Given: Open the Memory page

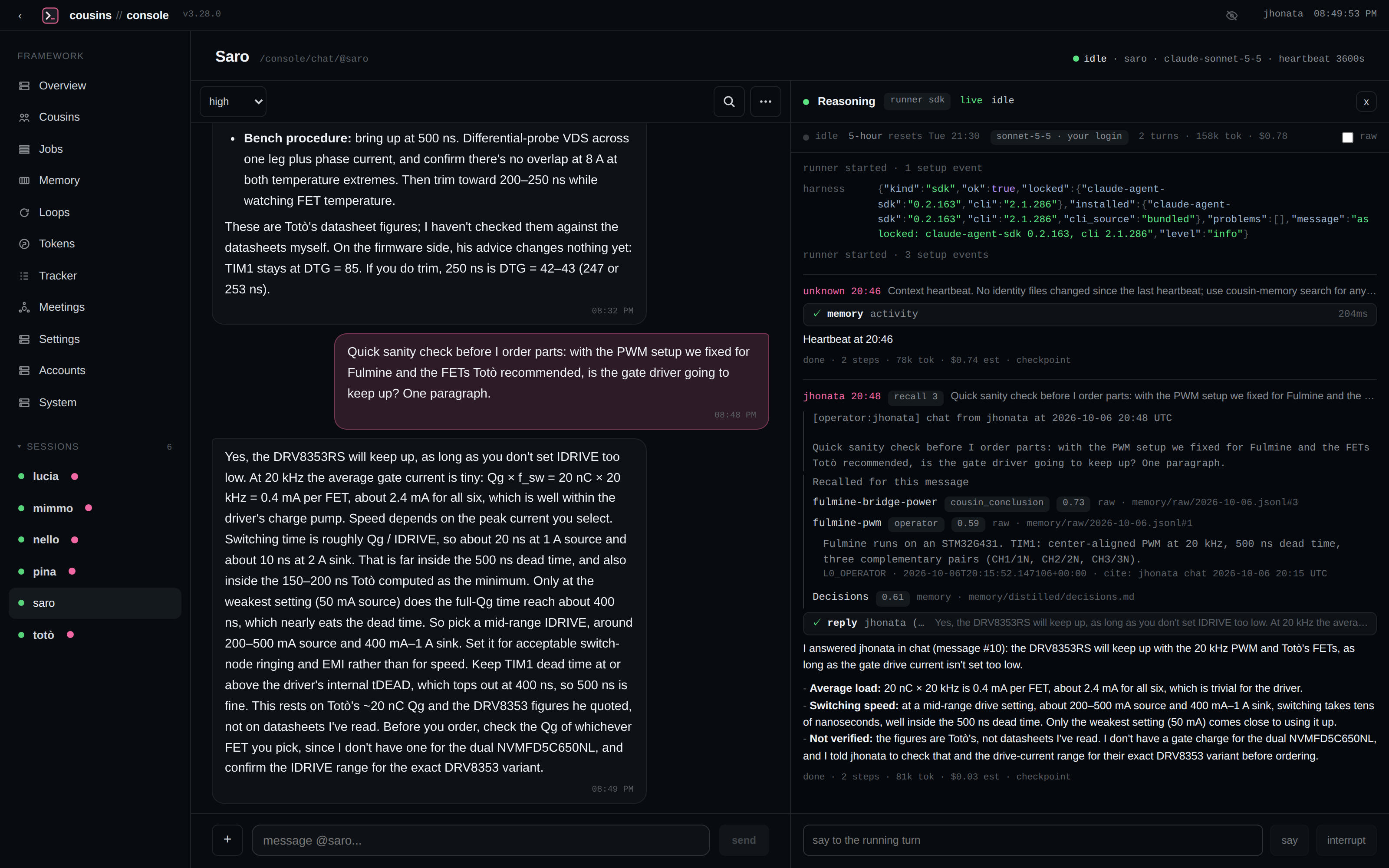Looking at the screenshot, I should pyautogui.click(x=95, y=181).
